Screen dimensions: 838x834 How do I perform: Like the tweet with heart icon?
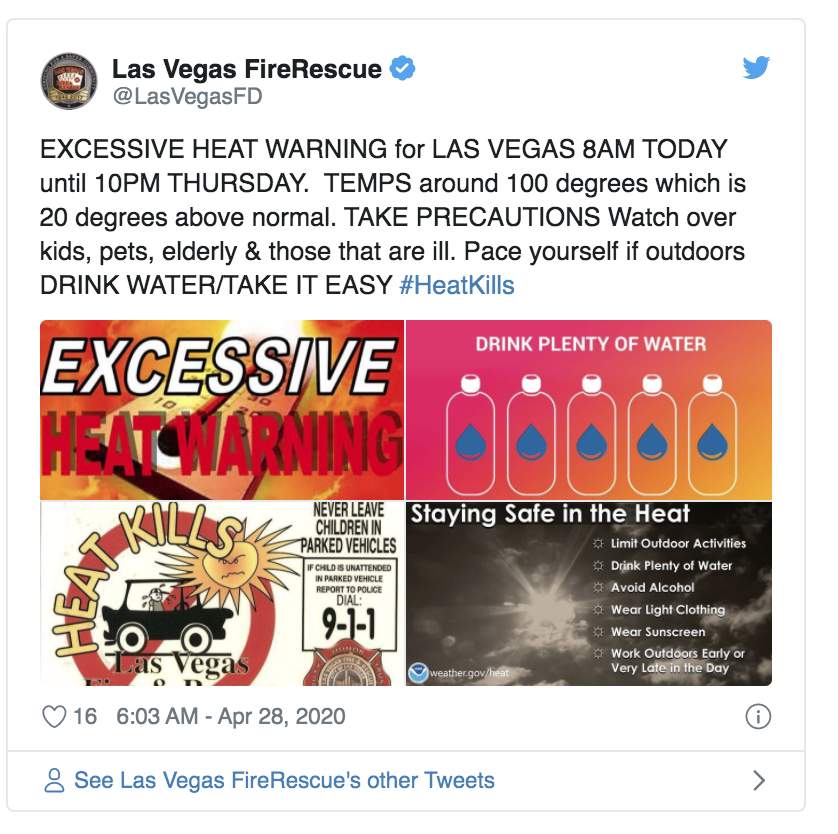54,716
